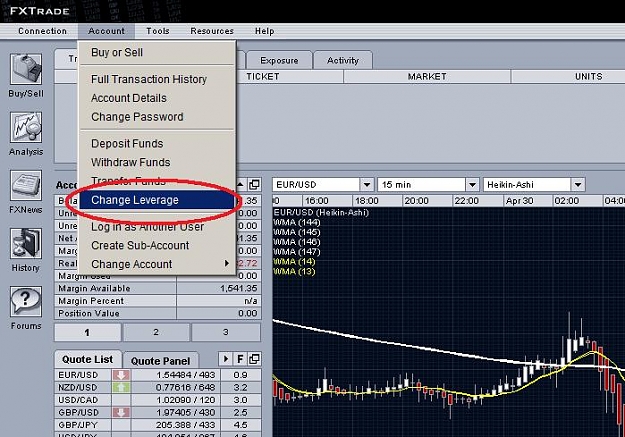Image resolution: width=625 pixels, height=437 pixels.
Task: Click the 1.54484 / 493 EUR/USD price
Action: coord(185,375)
